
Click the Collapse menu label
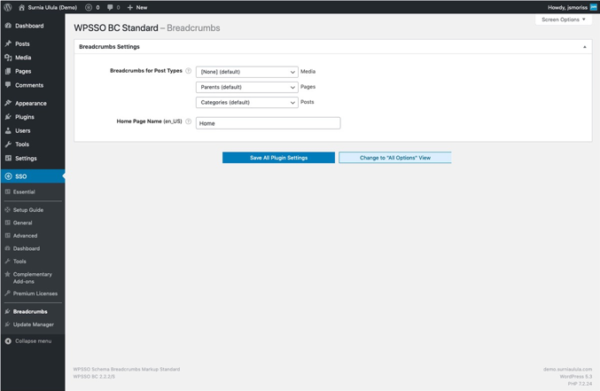tap(33, 341)
